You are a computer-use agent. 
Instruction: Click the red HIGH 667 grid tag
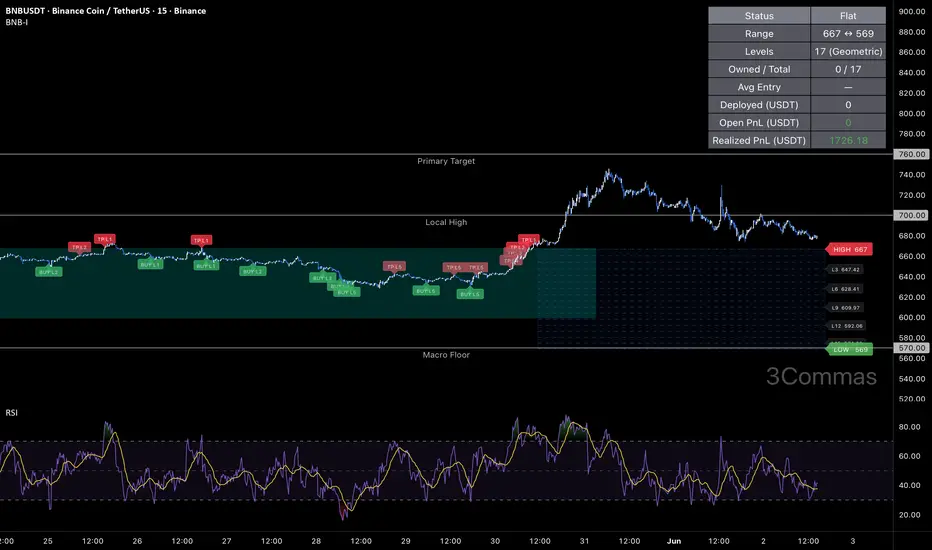[849, 249]
